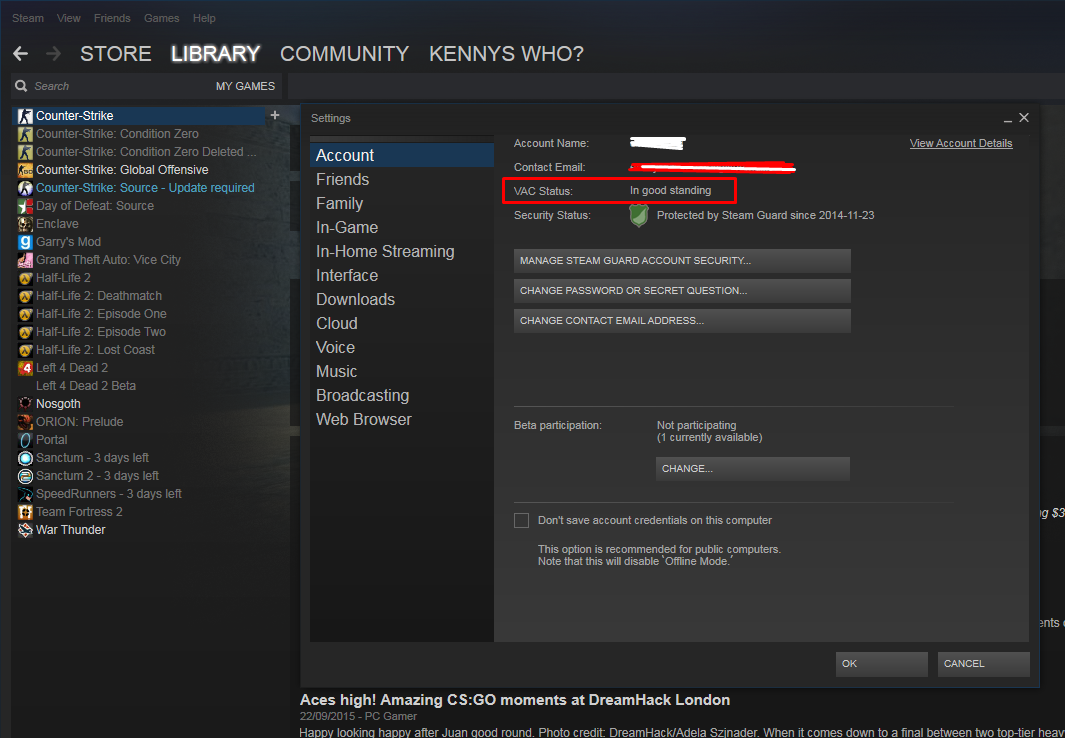Select Music settings category
1065x738 pixels.
(x=402, y=371)
